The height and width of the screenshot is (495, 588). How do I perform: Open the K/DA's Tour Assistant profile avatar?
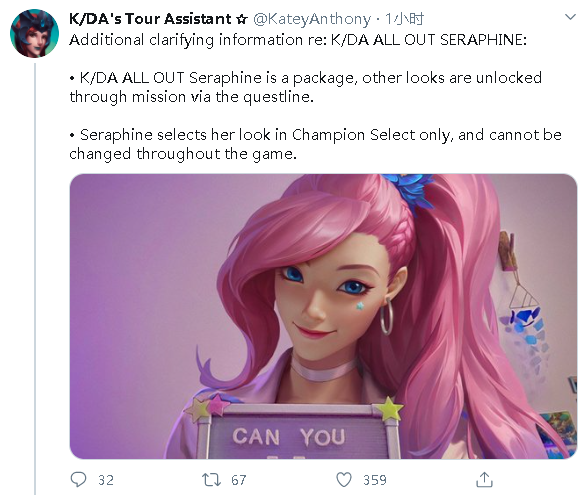coord(34,33)
